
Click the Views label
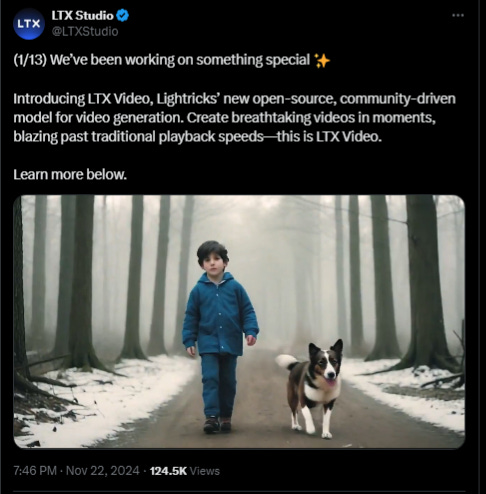coord(205,471)
